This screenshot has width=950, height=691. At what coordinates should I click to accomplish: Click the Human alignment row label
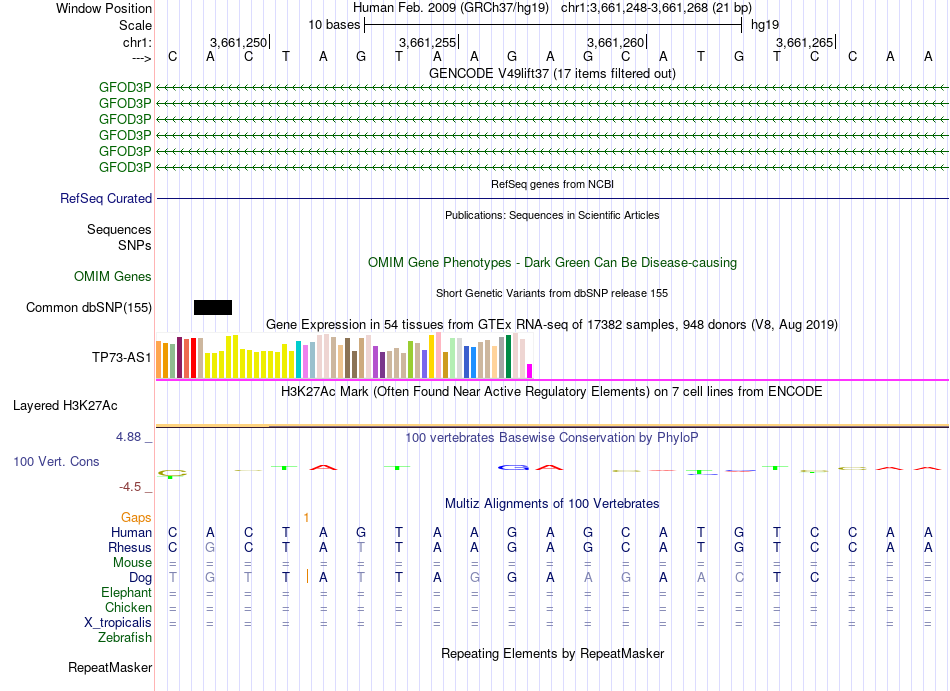131,532
